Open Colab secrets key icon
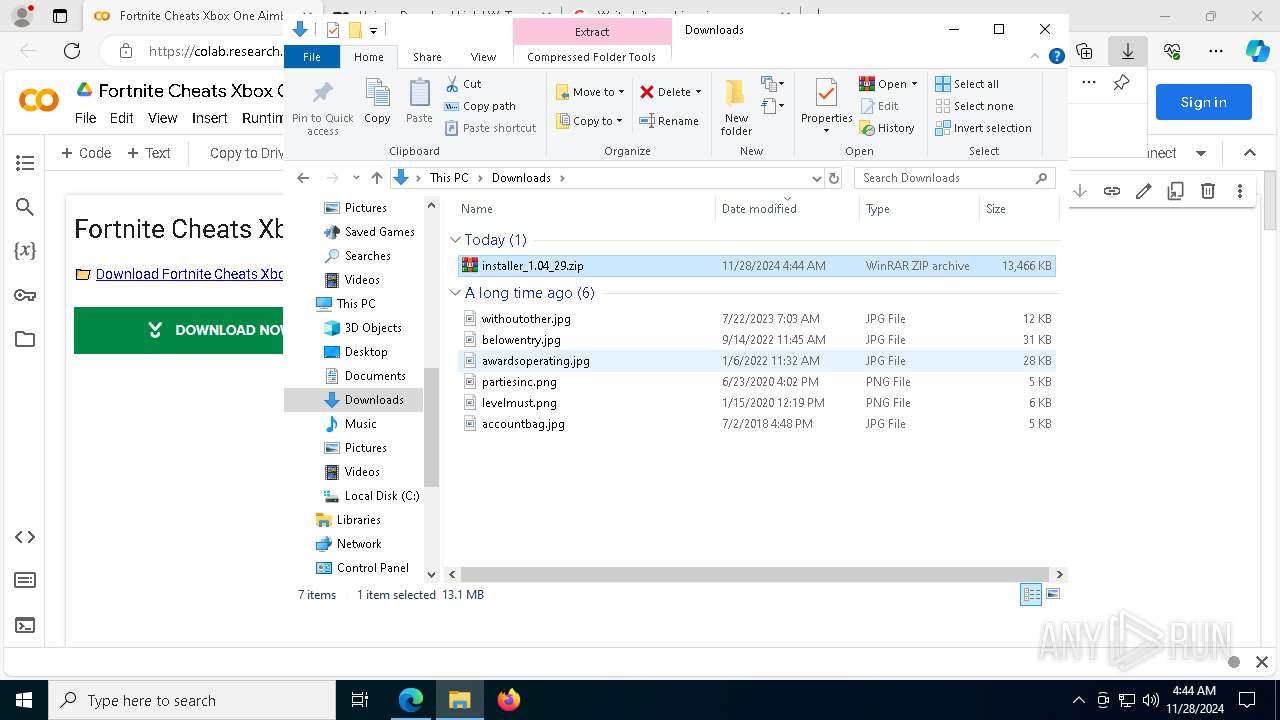 [25, 295]
